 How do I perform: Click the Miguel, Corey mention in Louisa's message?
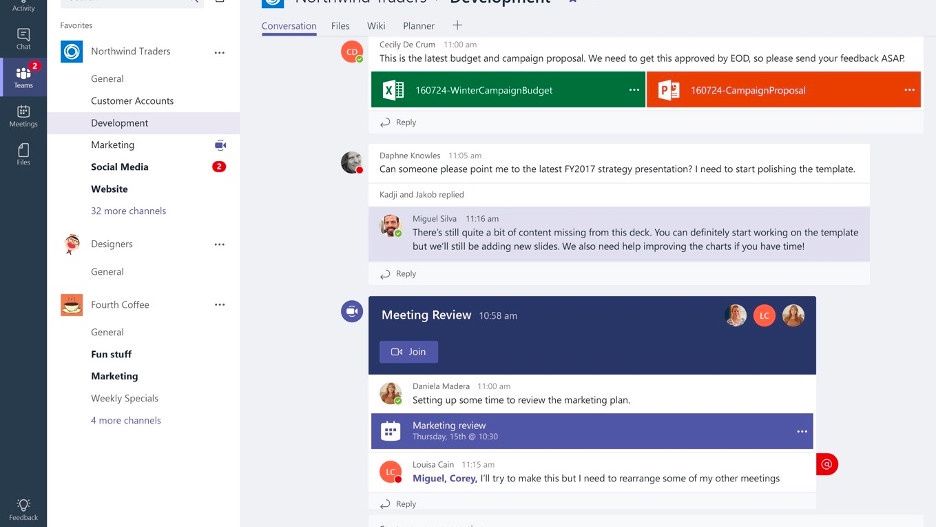coord(445,478)
